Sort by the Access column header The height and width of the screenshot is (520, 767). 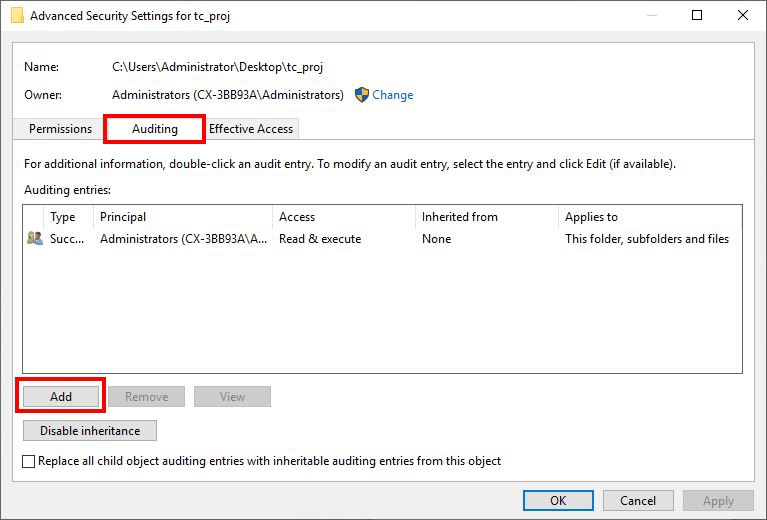[344, 217]
